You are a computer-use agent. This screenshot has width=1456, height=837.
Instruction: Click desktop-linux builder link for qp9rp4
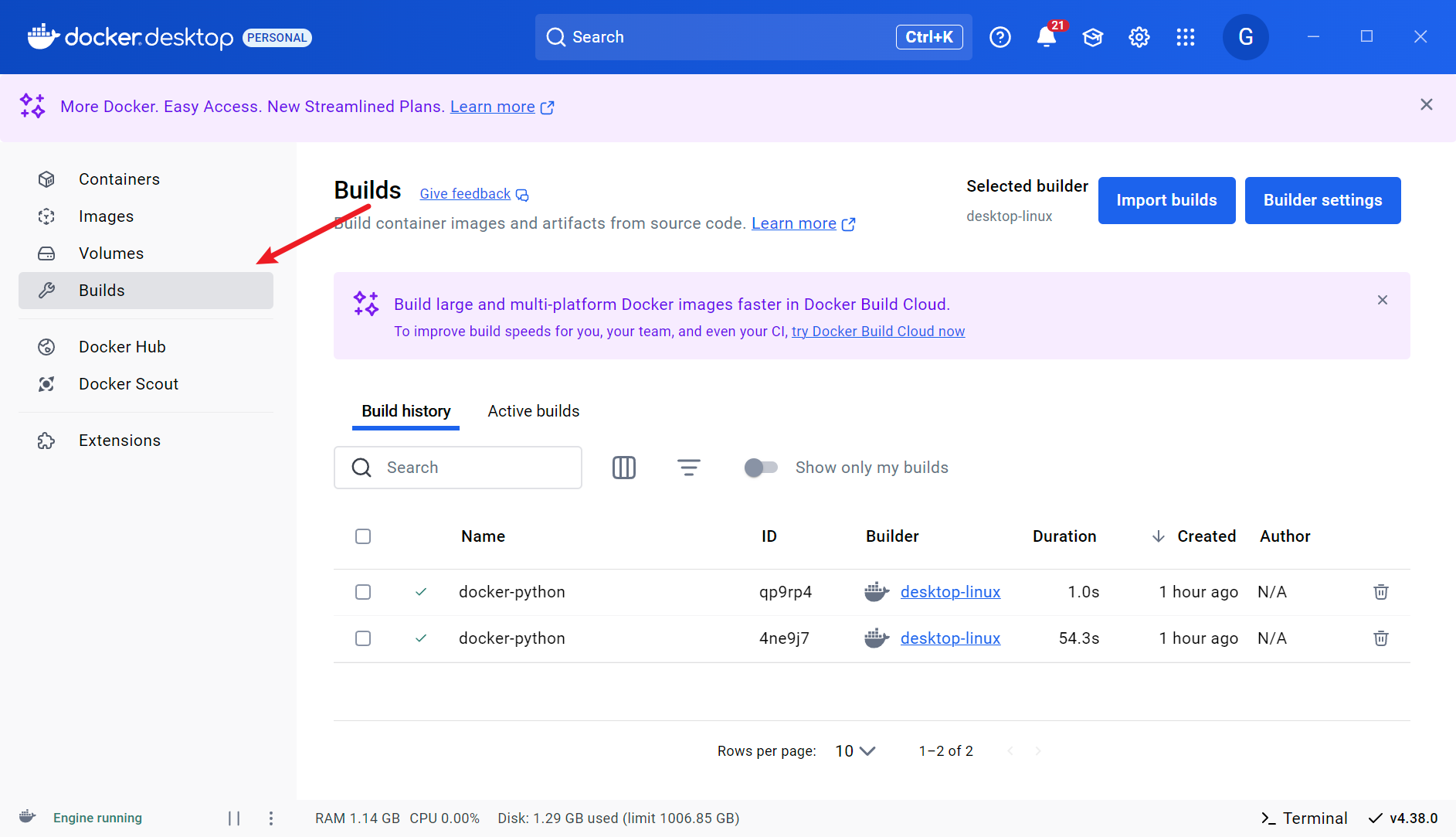pyautogui.click(x=950, y=592)
